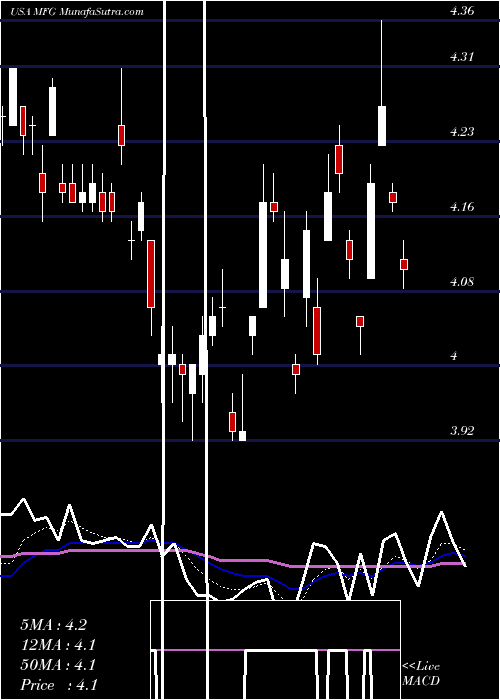
Task: Click the 4.36 price axis label
Action: tap(462, 11)
